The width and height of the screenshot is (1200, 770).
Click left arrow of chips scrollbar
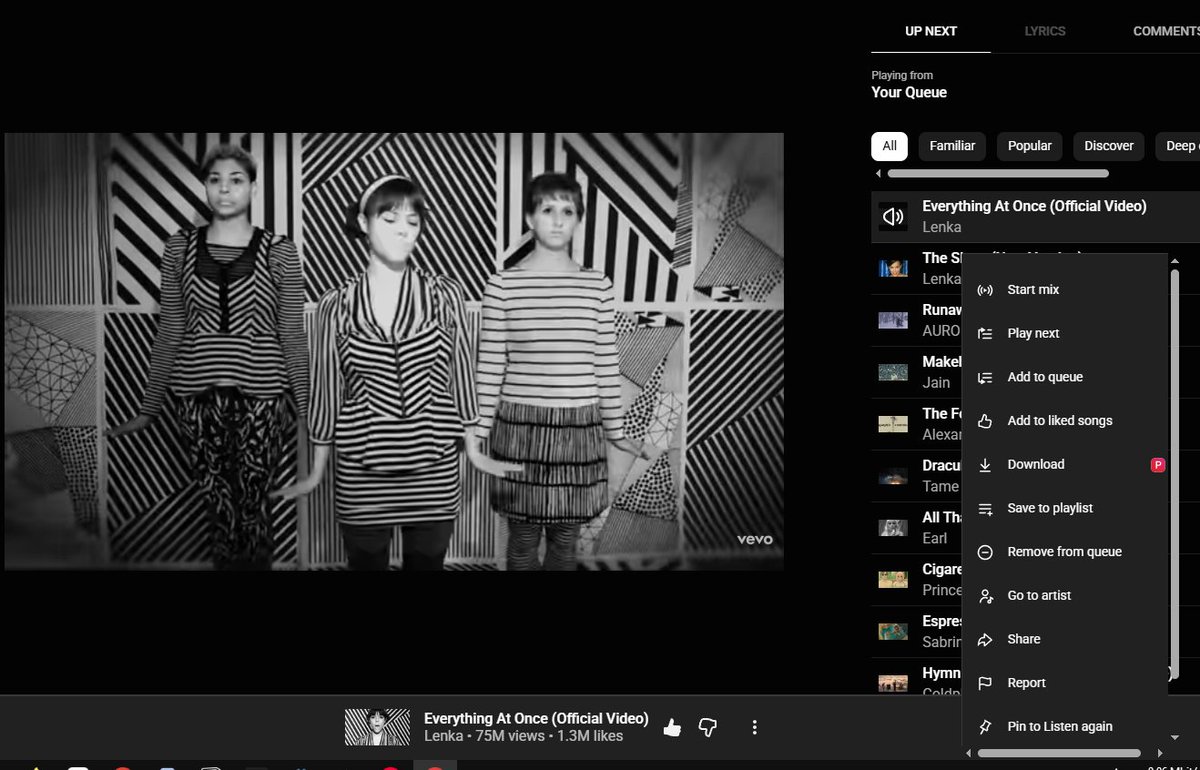[878, 174]
